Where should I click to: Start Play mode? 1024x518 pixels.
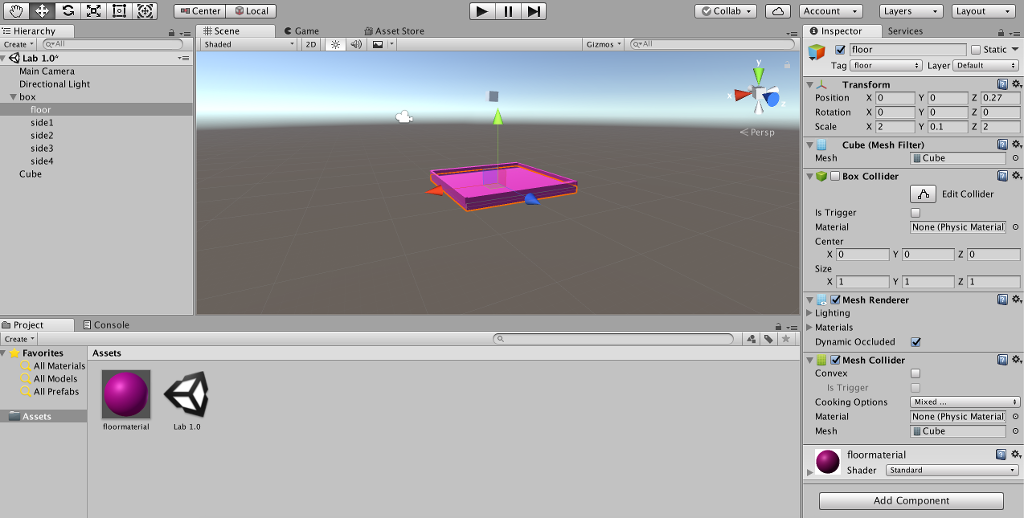click(482, 11)
